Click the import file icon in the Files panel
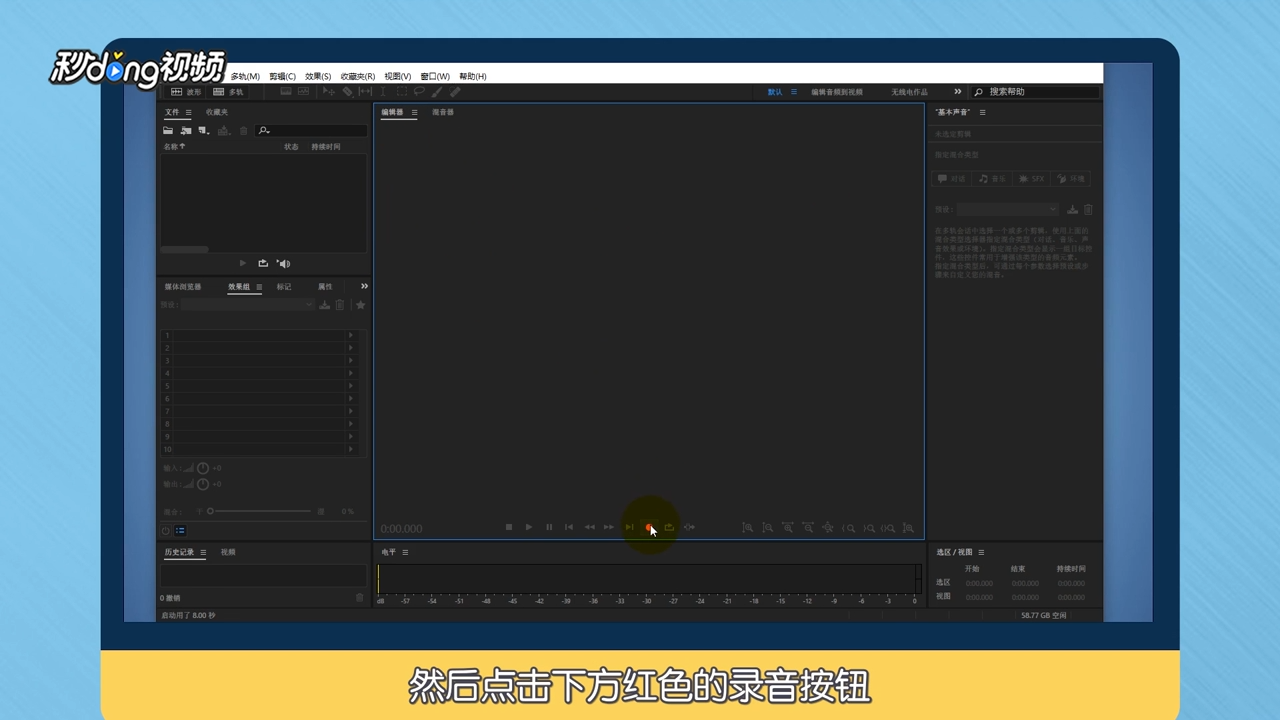The height and width of the screenshot is (720, 1280). [x=186, y=130]
